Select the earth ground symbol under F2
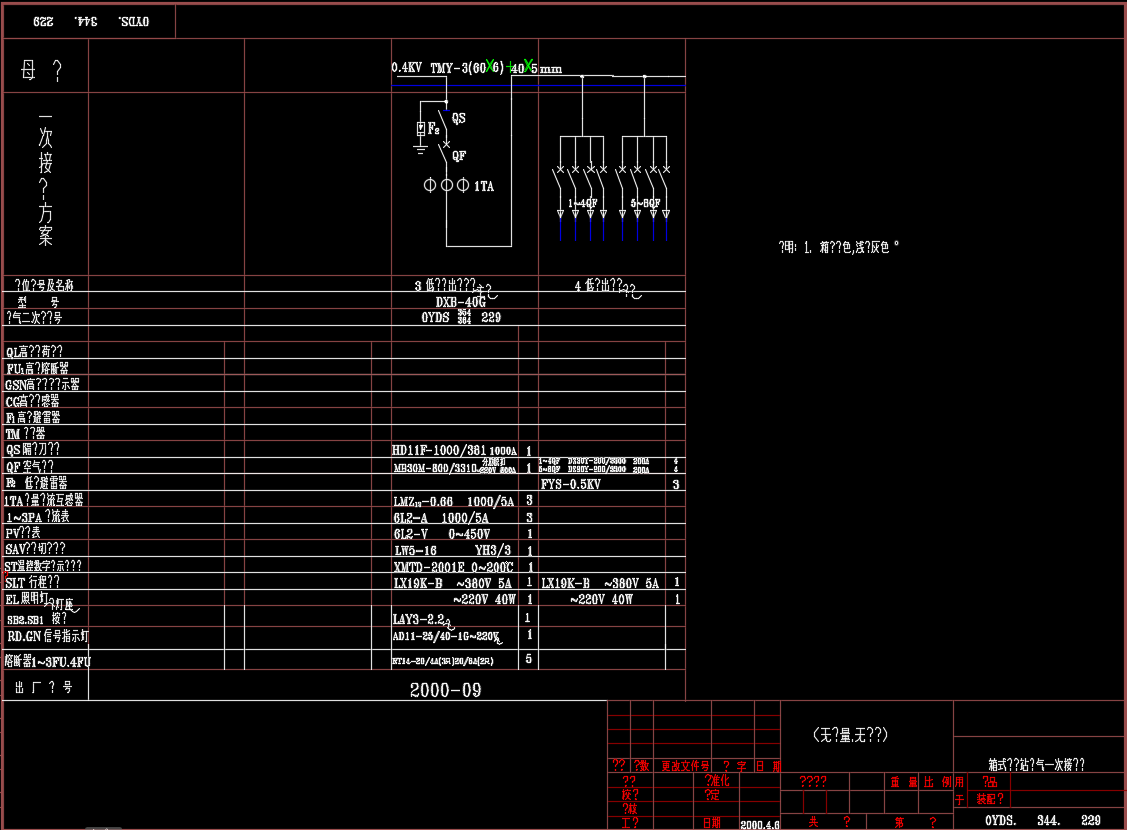The width and height of the screenshot is (1127, 830). (420, 149)
